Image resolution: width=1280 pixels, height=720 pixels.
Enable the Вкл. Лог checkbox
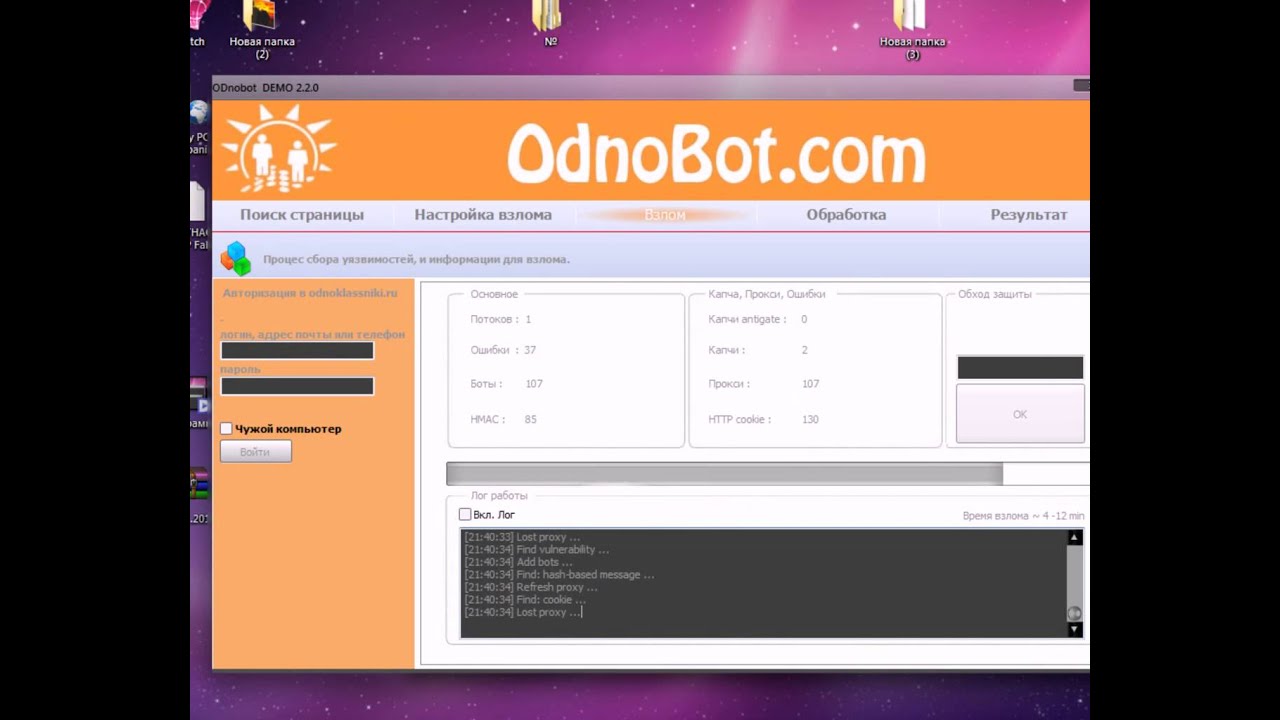[465, 514]
